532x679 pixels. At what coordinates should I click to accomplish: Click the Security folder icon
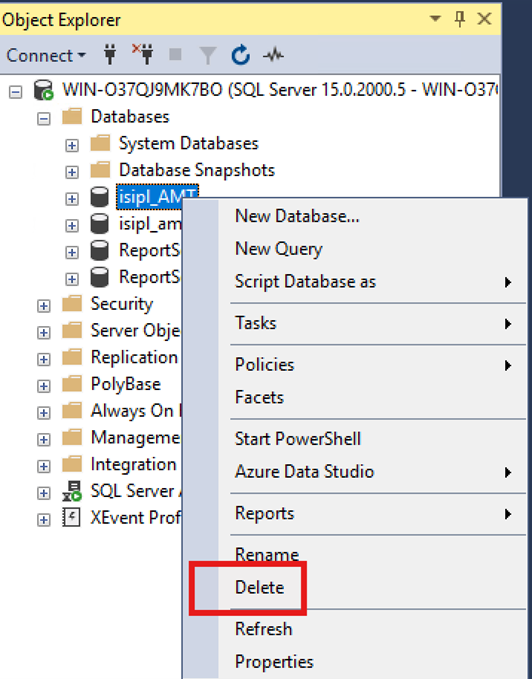(72, 304)
